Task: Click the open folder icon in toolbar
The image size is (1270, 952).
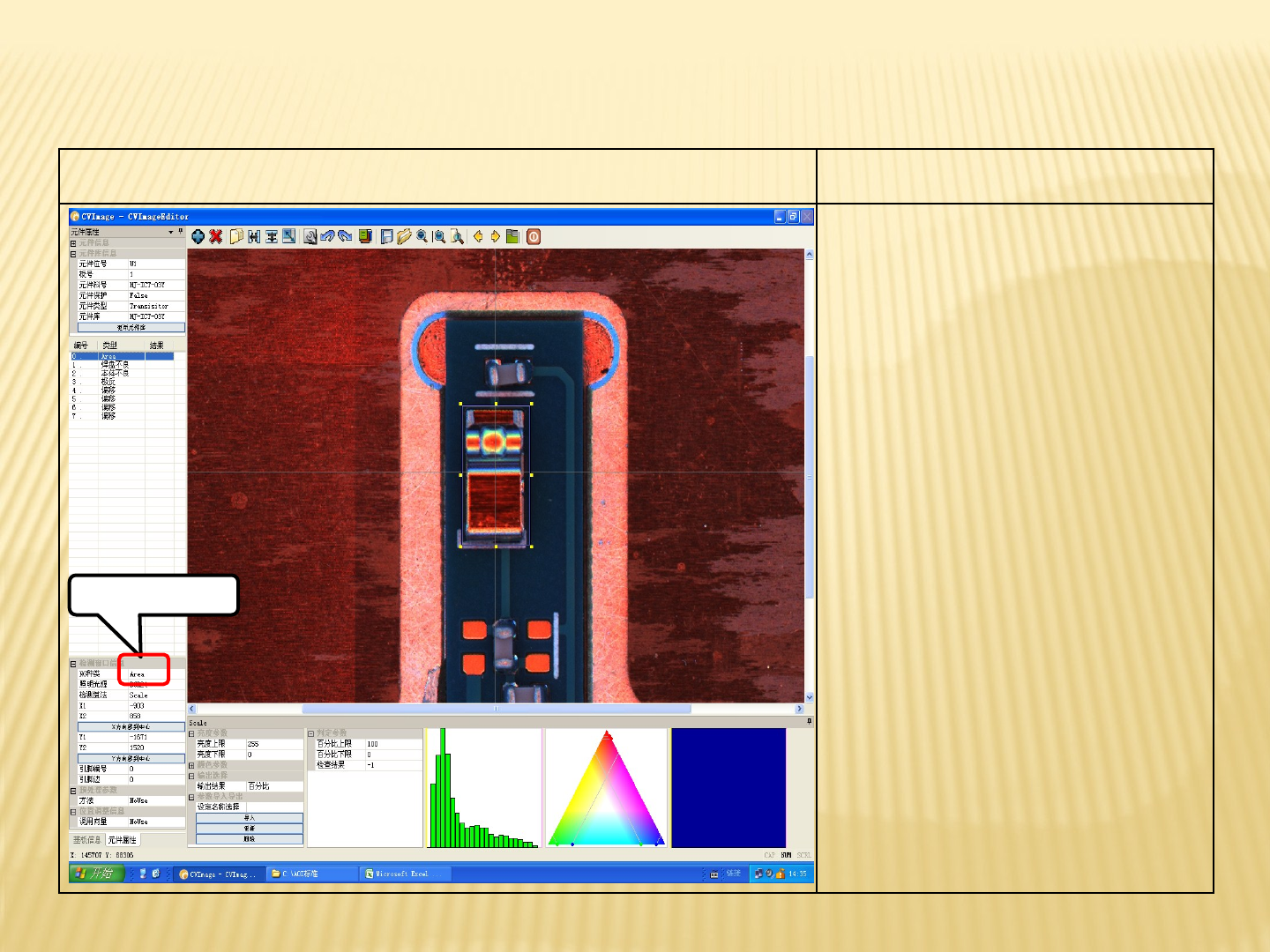Action: 404,236
